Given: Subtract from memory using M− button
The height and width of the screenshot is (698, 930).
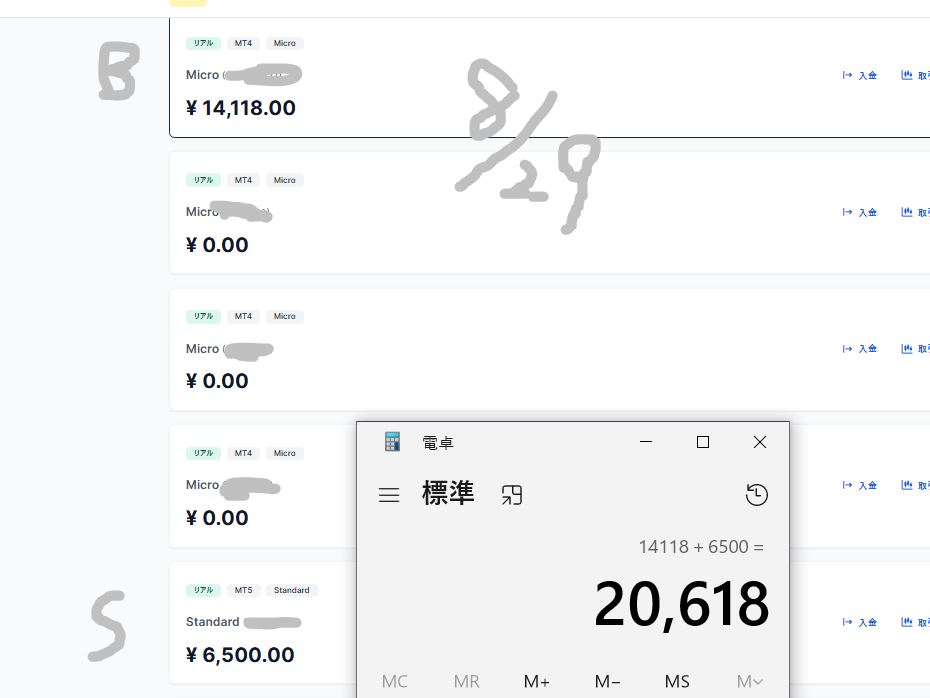Looking at the screenshot, I should click(607, 681).
